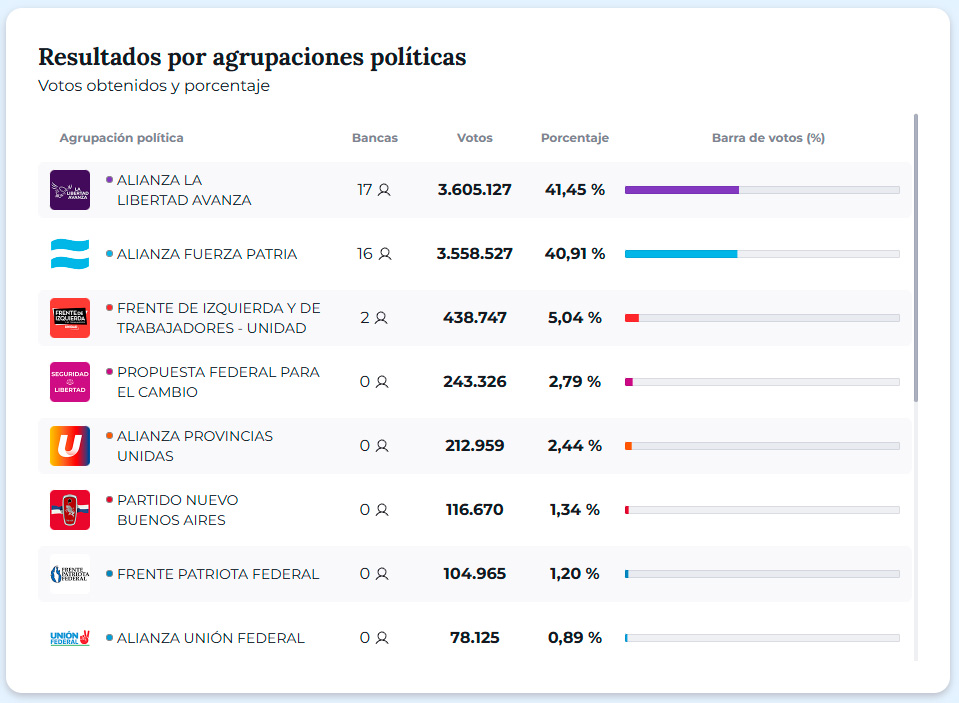Click the Partido Nuevo Buenos Aires logo

click(70, 510)
